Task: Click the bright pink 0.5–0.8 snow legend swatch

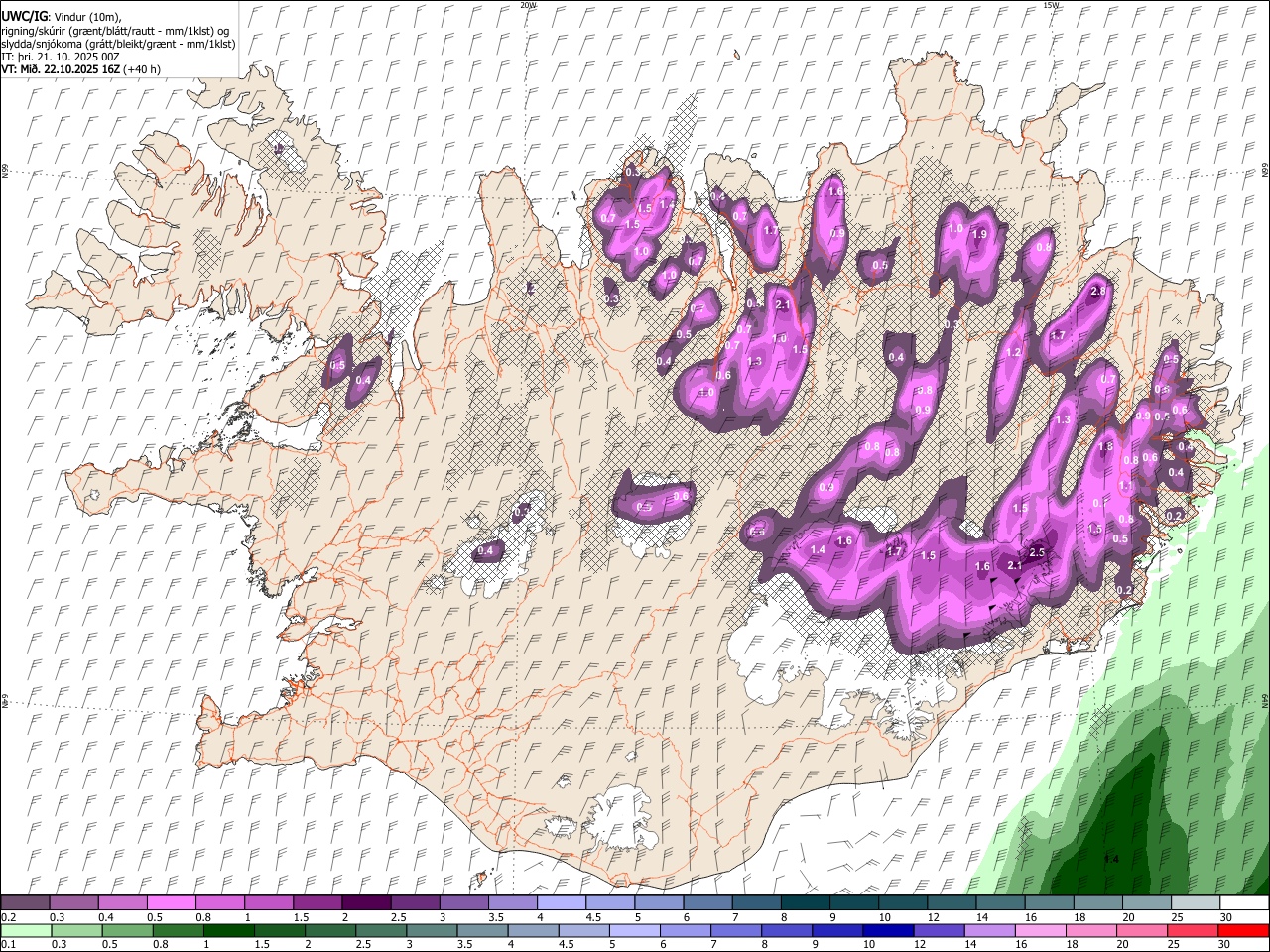Action: [171, 903]
